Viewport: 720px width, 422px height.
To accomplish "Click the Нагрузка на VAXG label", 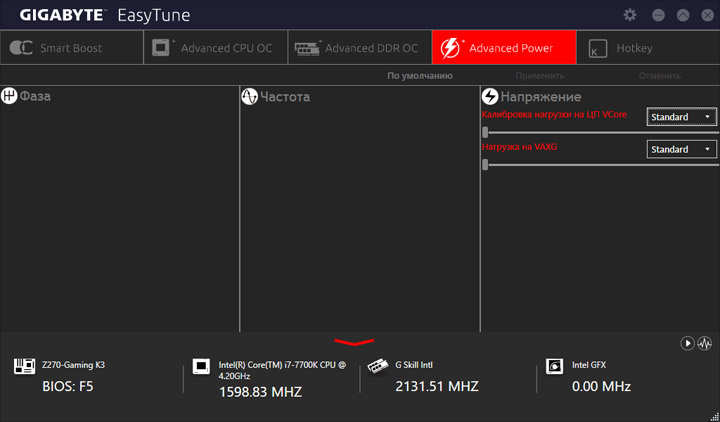I will (x=519, y=147).
